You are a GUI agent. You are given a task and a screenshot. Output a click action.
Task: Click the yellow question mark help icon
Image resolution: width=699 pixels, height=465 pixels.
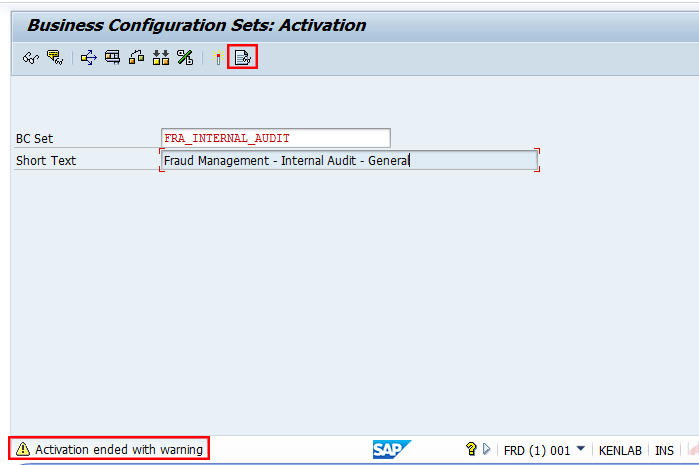(471, 449)
